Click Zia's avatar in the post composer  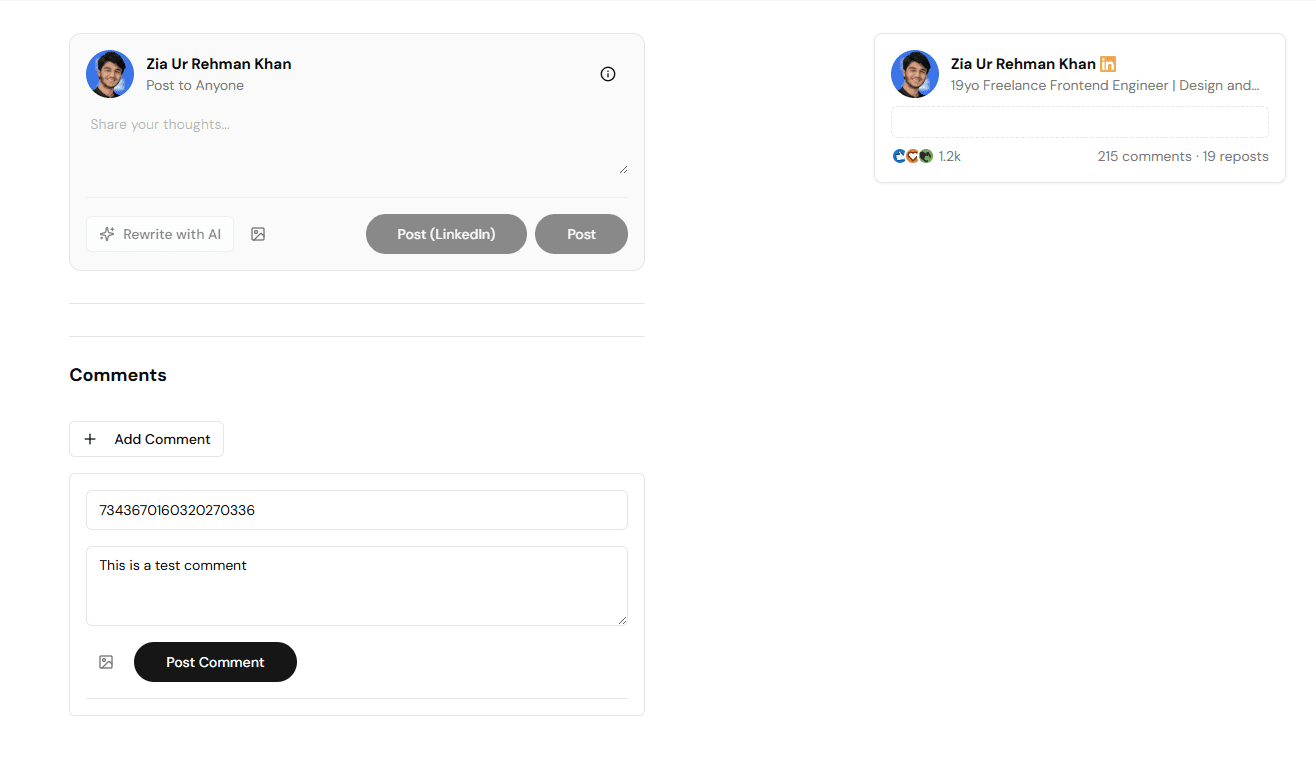(109, 73)
